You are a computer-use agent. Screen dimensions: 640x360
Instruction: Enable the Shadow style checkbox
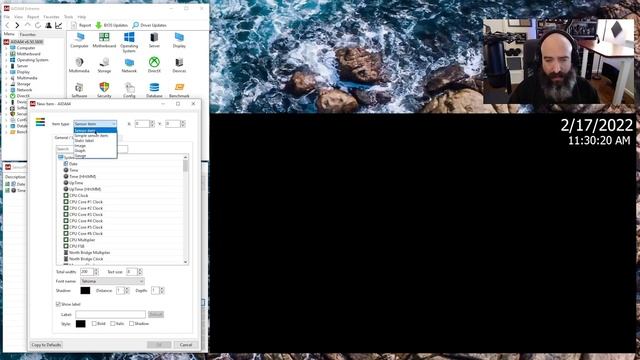[x=131, y=324]
